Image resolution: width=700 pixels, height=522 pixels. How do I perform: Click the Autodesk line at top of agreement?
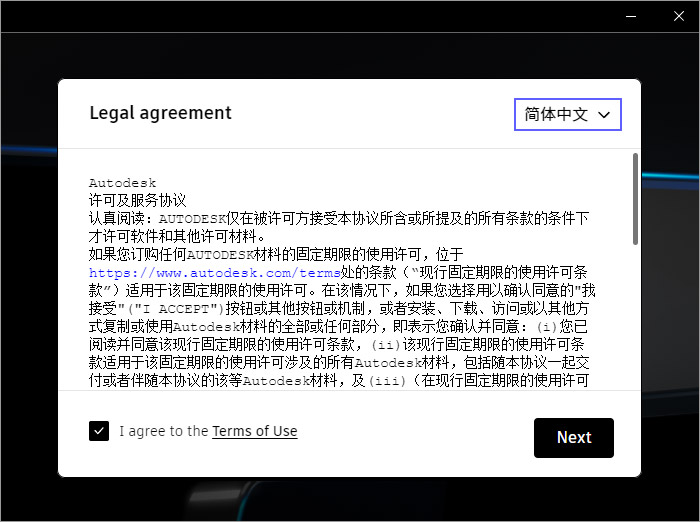122,183
